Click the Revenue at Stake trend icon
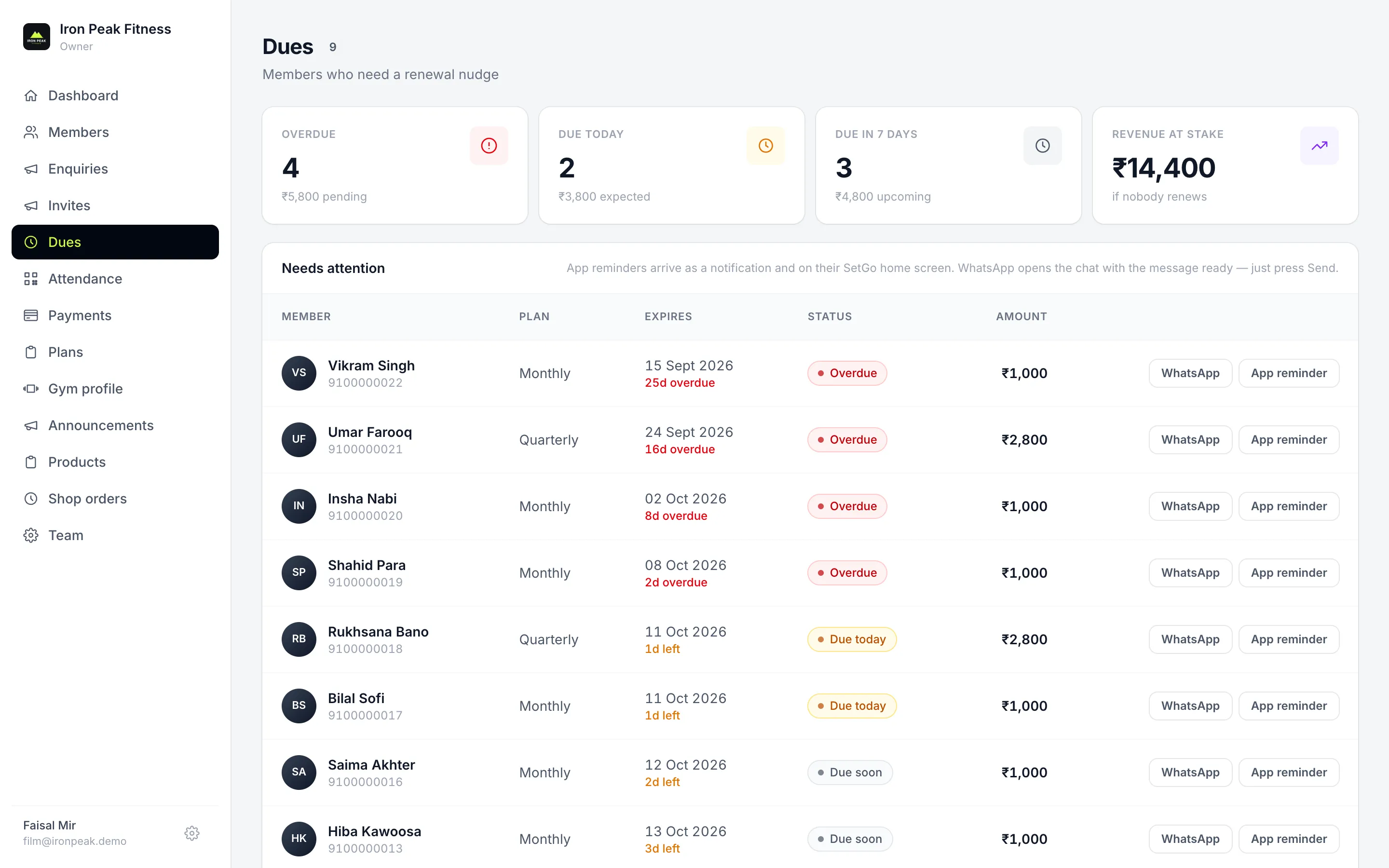Screen dimensions: 1389x868 (x=1319, y=145)
